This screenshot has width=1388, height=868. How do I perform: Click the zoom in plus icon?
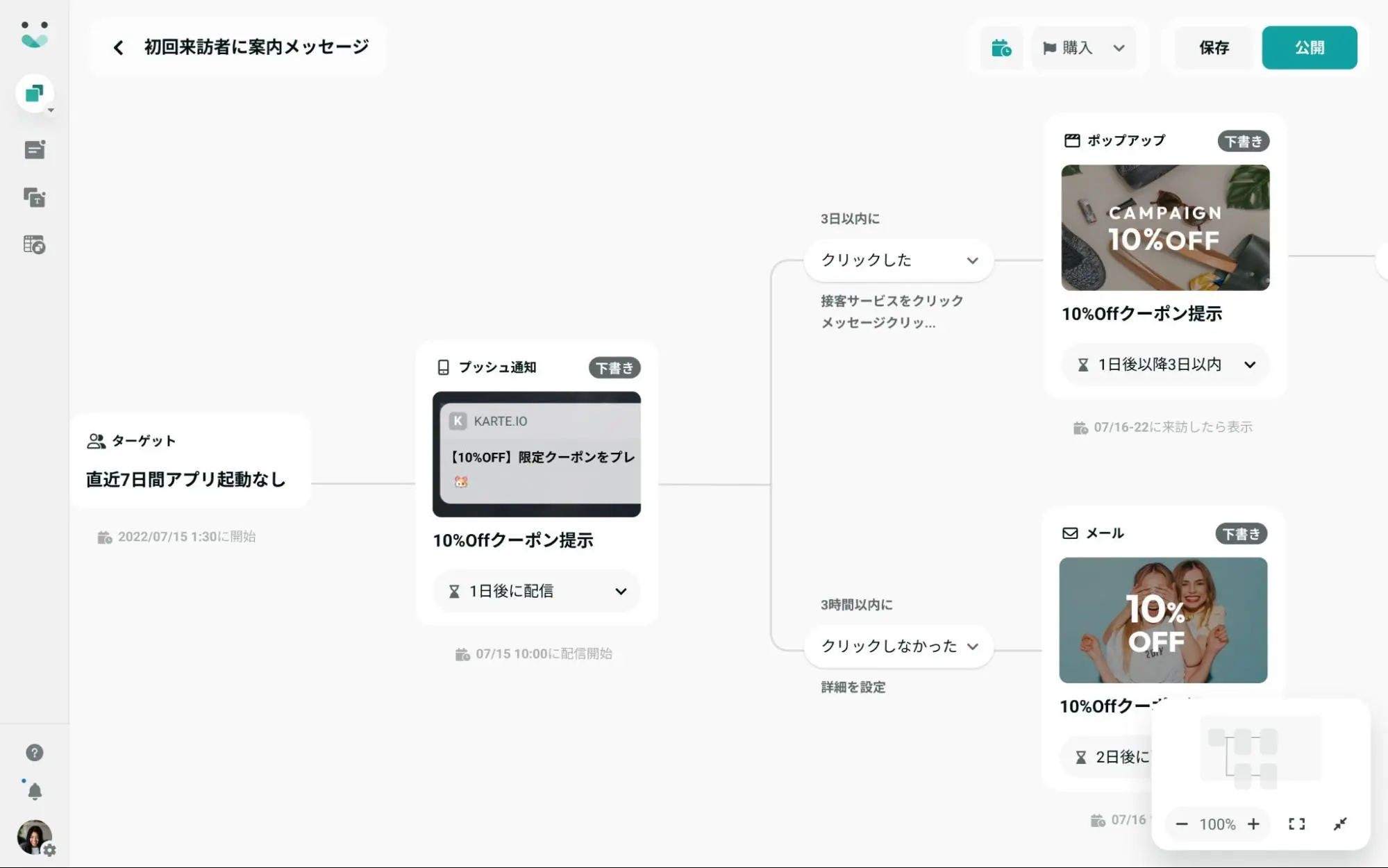[1253, 824]
